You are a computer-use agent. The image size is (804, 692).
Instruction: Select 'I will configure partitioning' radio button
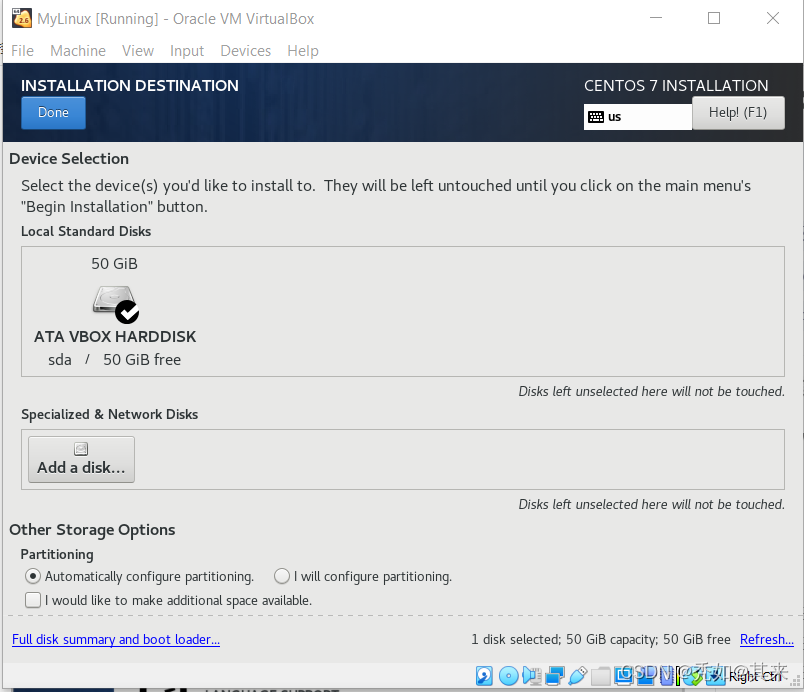(282, 576)
